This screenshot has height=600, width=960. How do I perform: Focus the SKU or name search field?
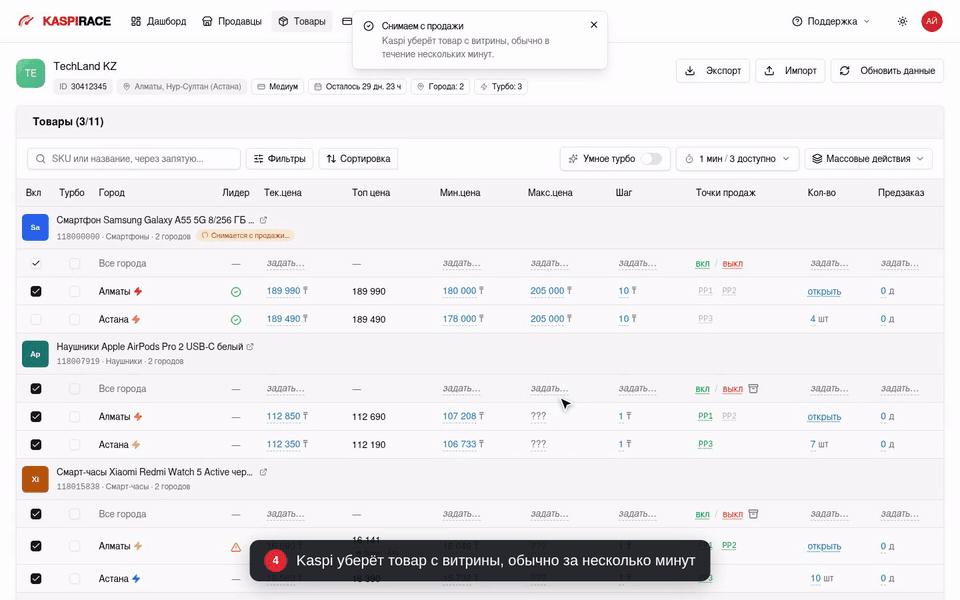tap(134, 159)
